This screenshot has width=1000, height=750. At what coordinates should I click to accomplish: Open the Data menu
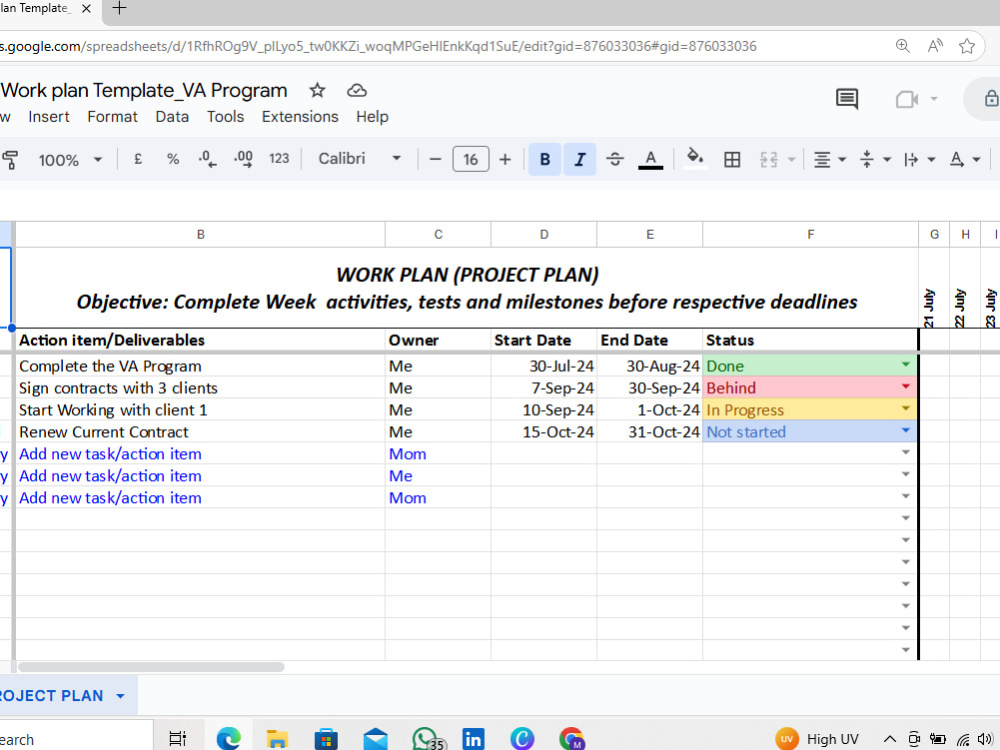click(x=172, y=117)
